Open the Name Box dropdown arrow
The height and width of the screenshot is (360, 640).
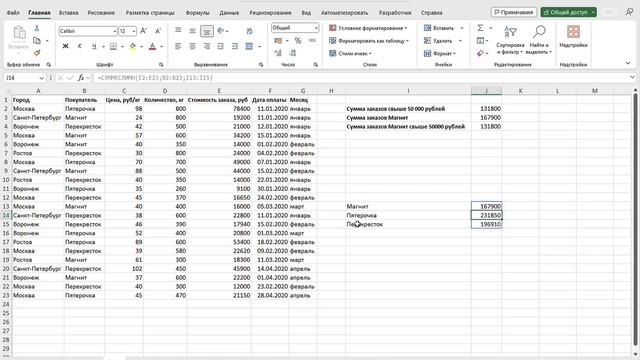tap(41, 78)
